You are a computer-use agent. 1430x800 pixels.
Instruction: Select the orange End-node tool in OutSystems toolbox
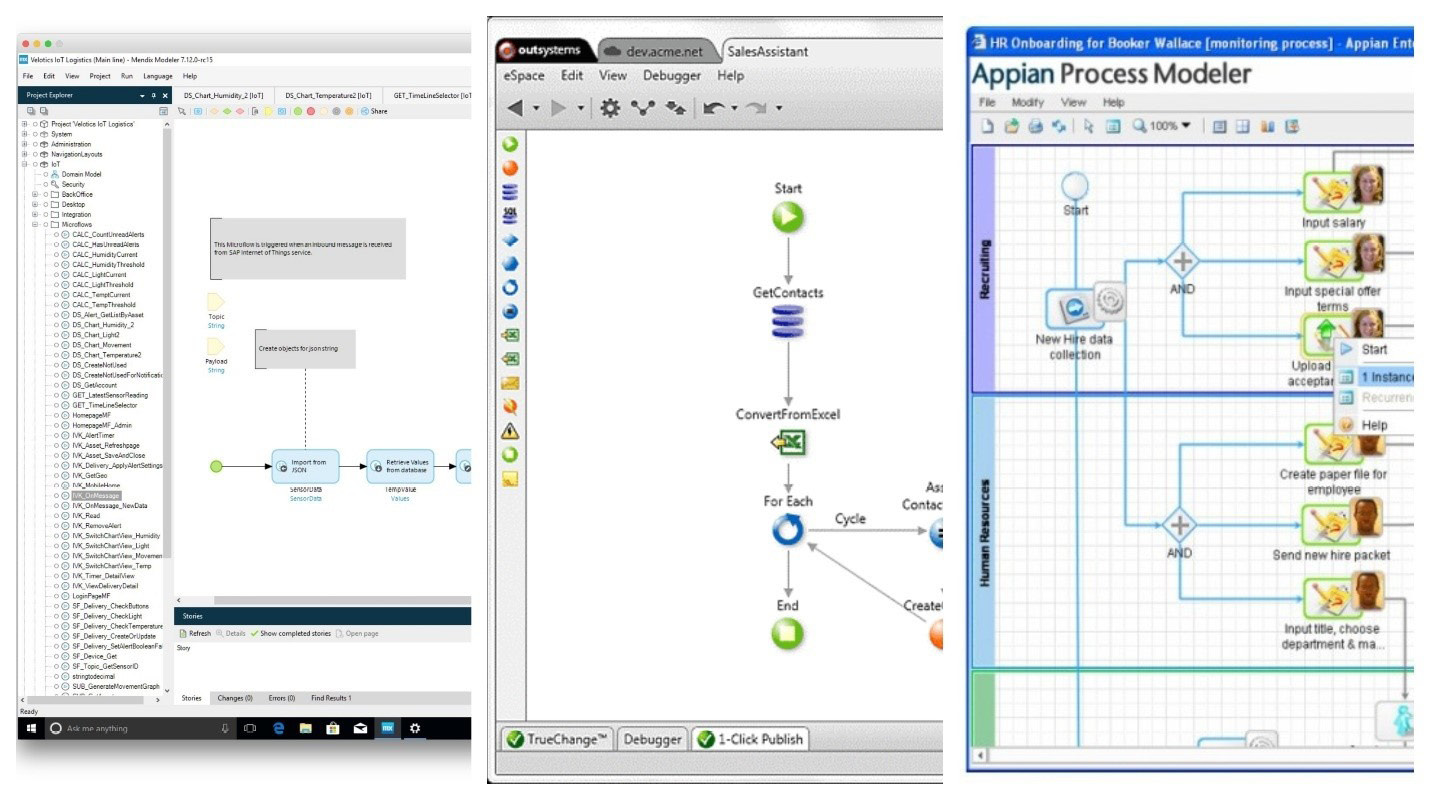[510, 168]
